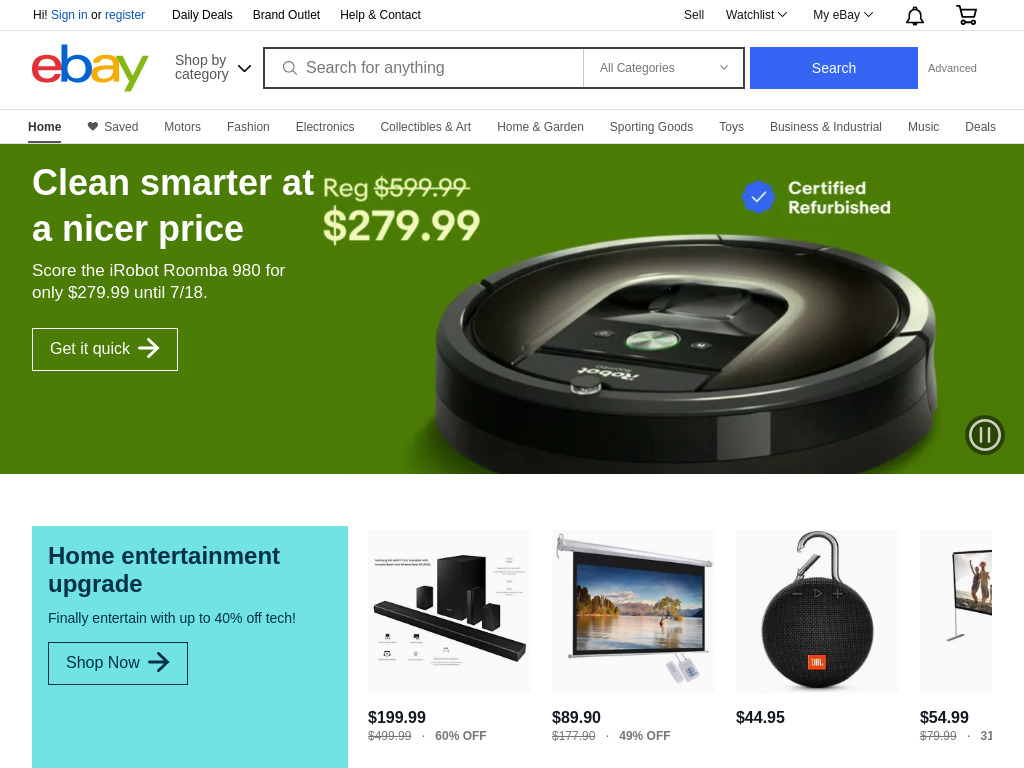1024x768 pixels.
Task: Open the notifications bell icon
Action: coord(915,16)
